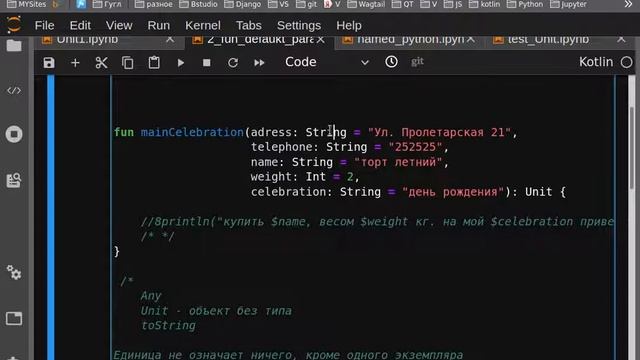The height and width of the screenshot is (360, 640).
Task: Open the Tabs menu
Action: coord(249,25)
